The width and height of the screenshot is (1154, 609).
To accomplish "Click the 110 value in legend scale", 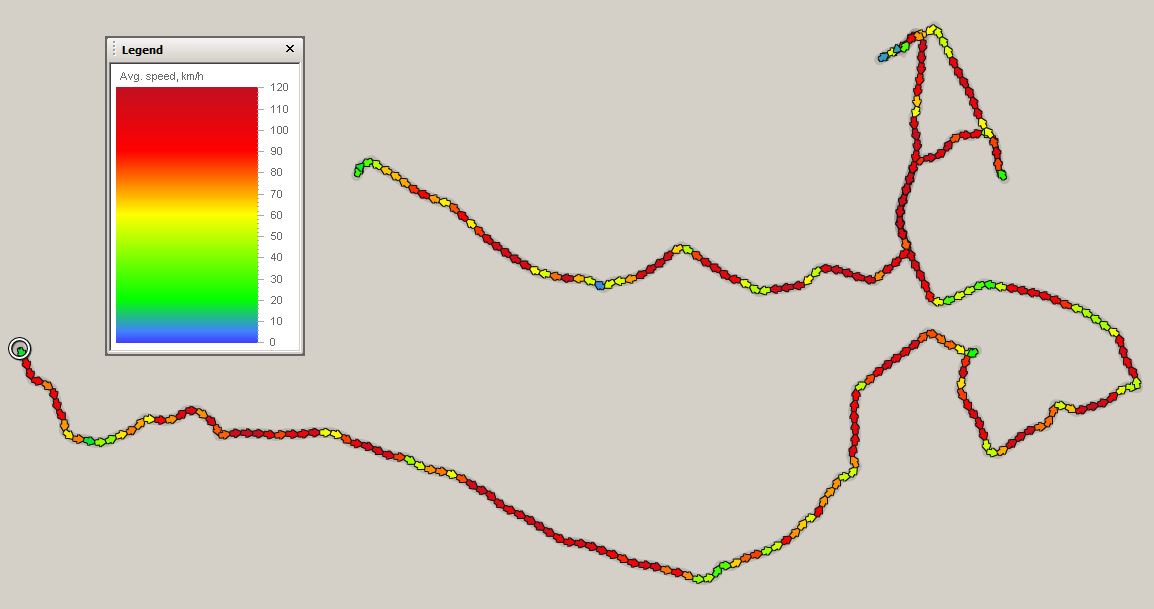I will [x=279, y=109].
